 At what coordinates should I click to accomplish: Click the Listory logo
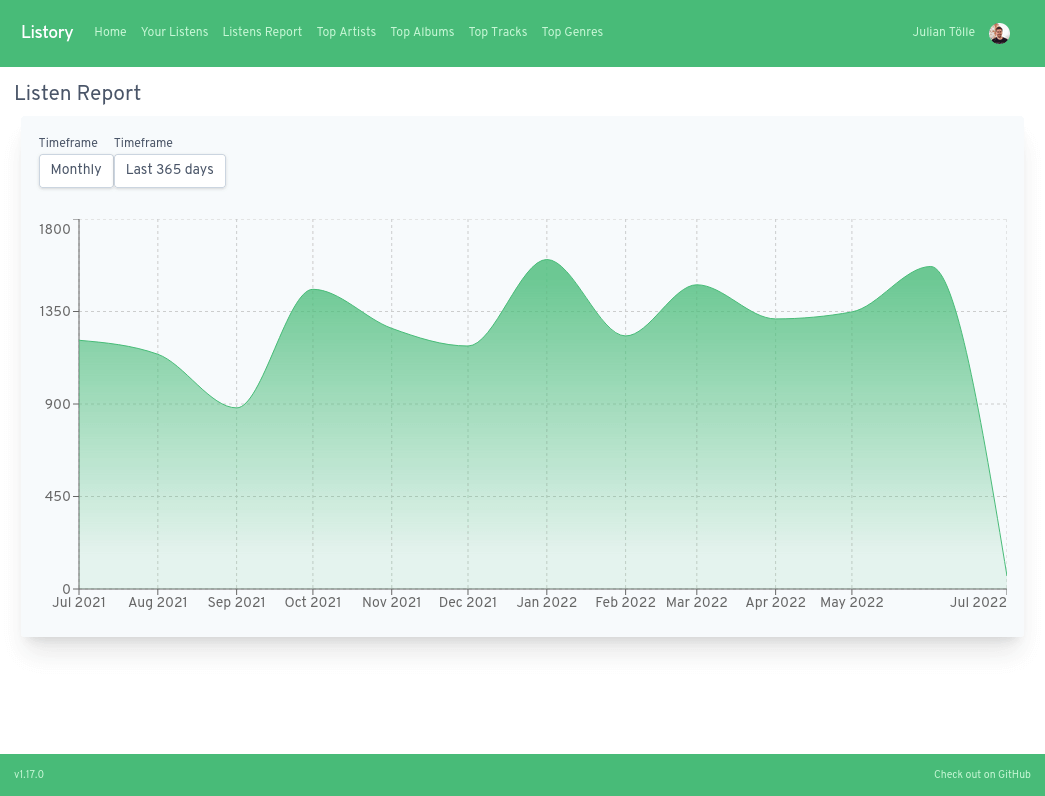point(47,32)
